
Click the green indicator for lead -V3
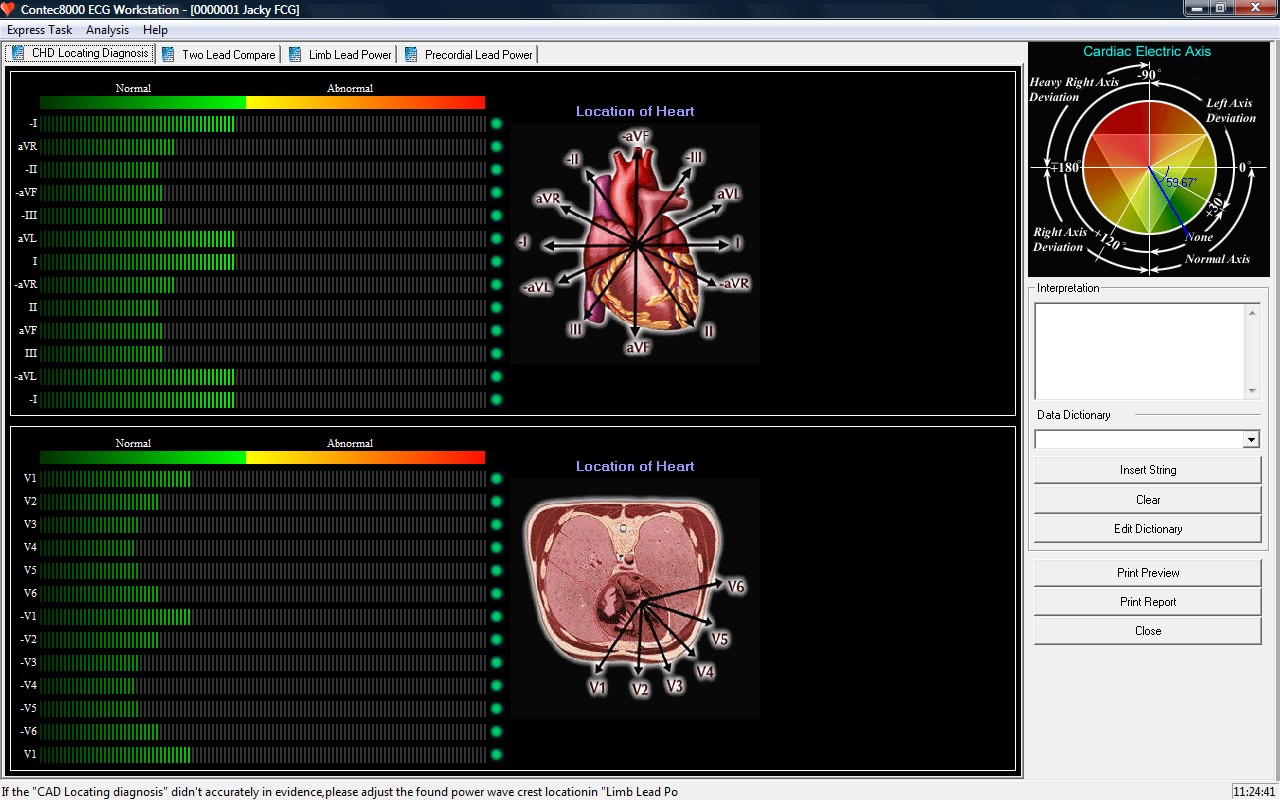[x=496, y=663]
